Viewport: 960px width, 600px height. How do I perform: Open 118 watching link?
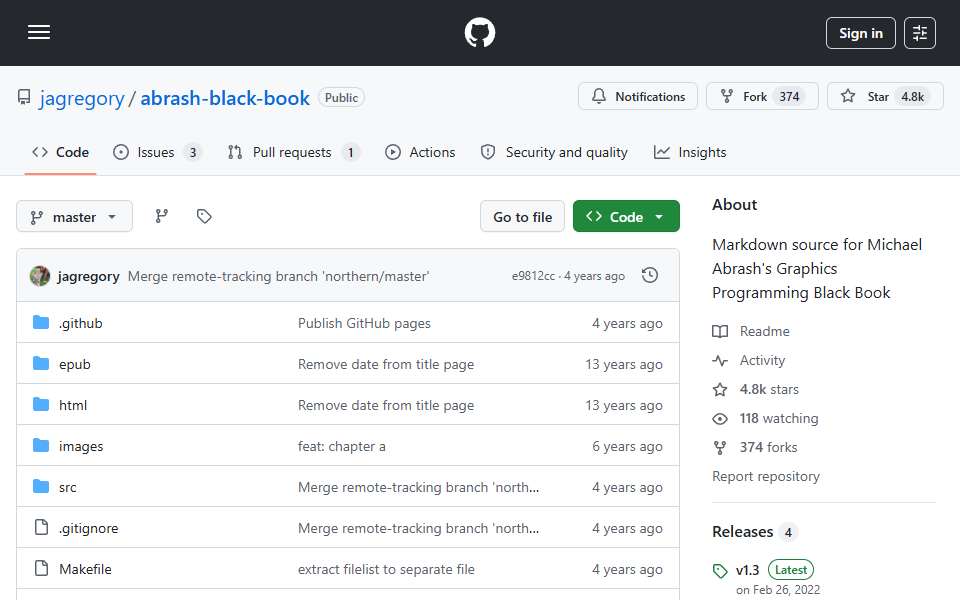point(765,419)
